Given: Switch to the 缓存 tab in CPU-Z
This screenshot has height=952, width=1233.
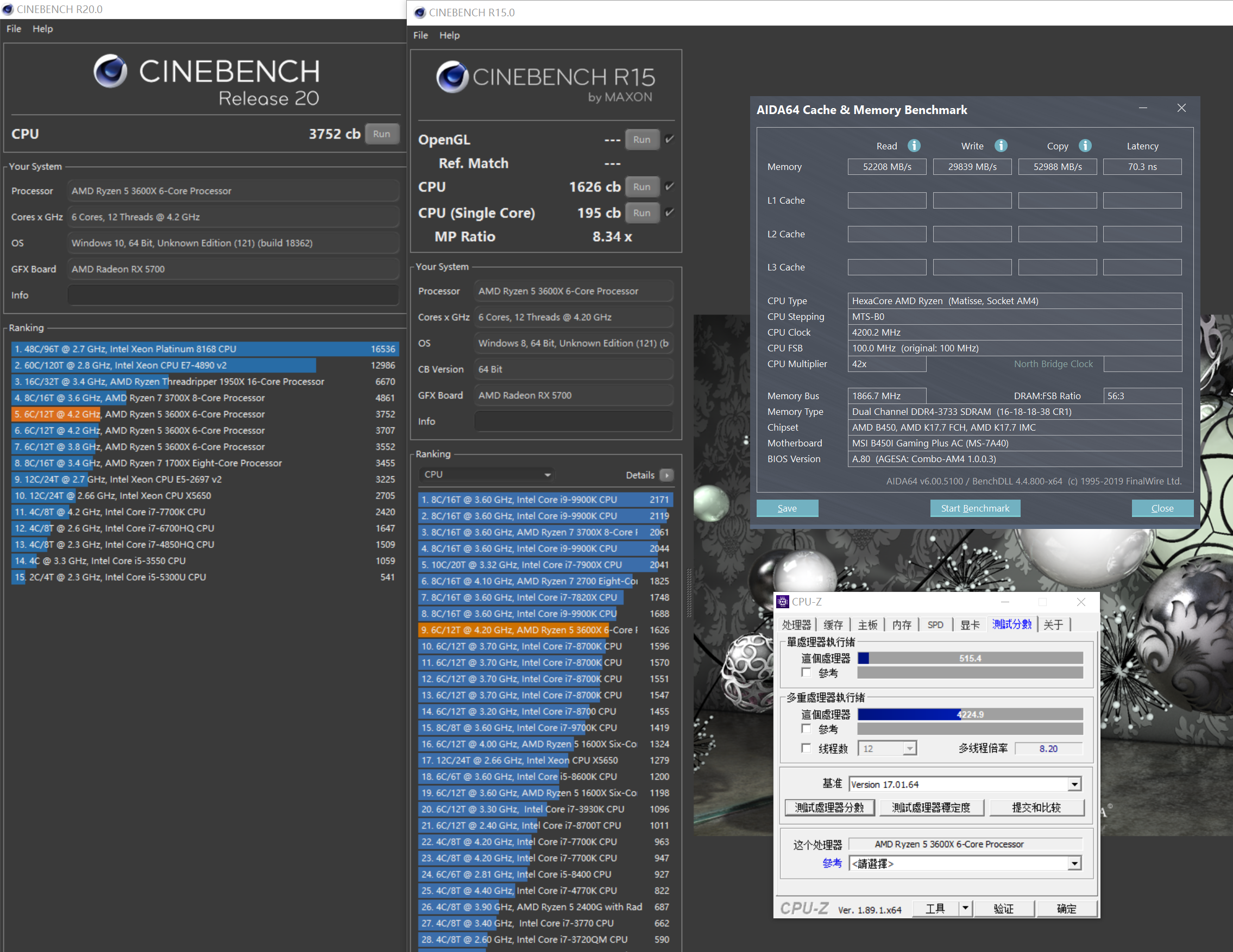Looking at the screenshot, I should pyautogui.click(x=833, y=625).
